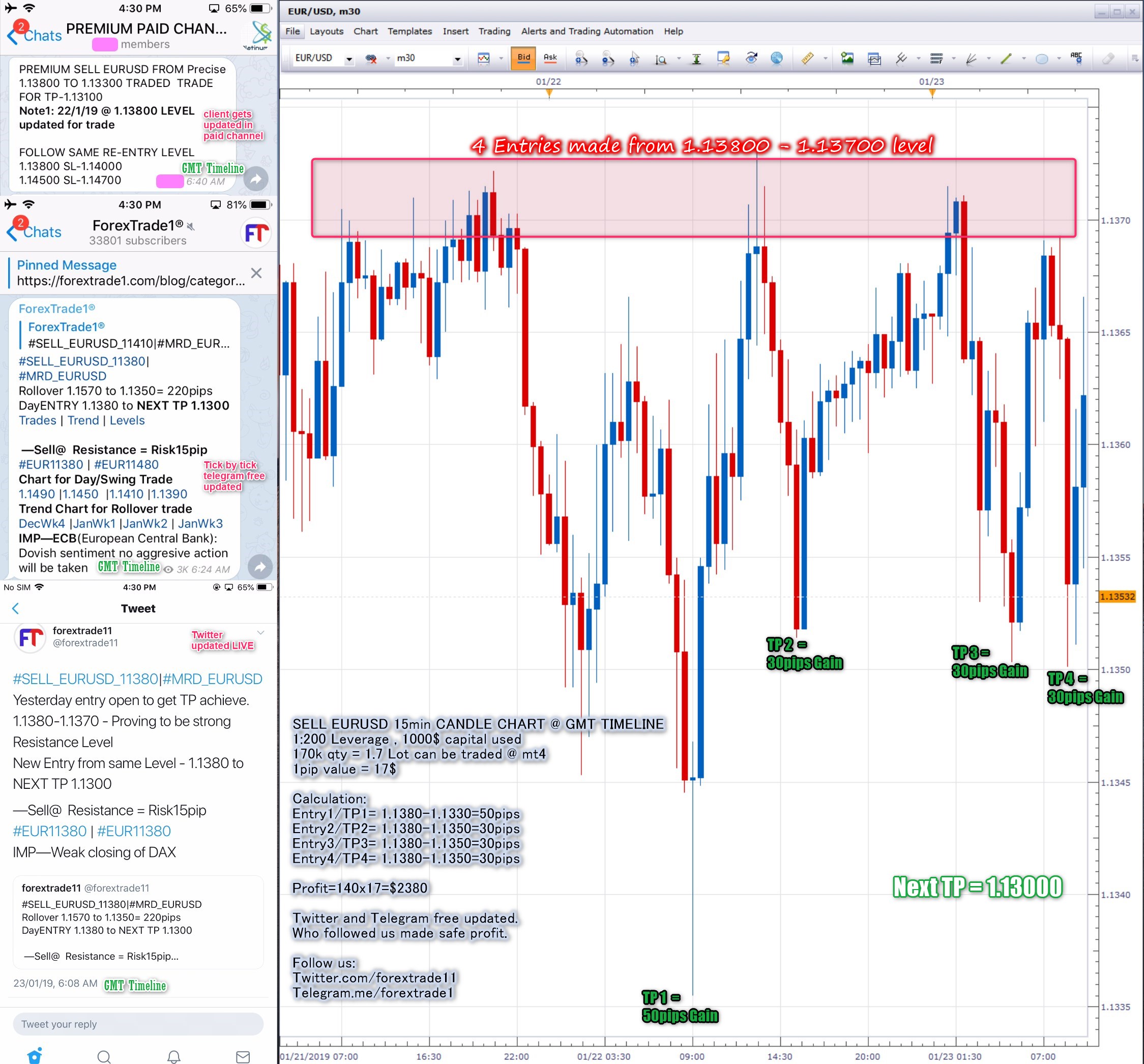Viewport: 1144px width, 1064px height.
Task: Expand the chart type dropdown arrow
Action: pos(501,58)
